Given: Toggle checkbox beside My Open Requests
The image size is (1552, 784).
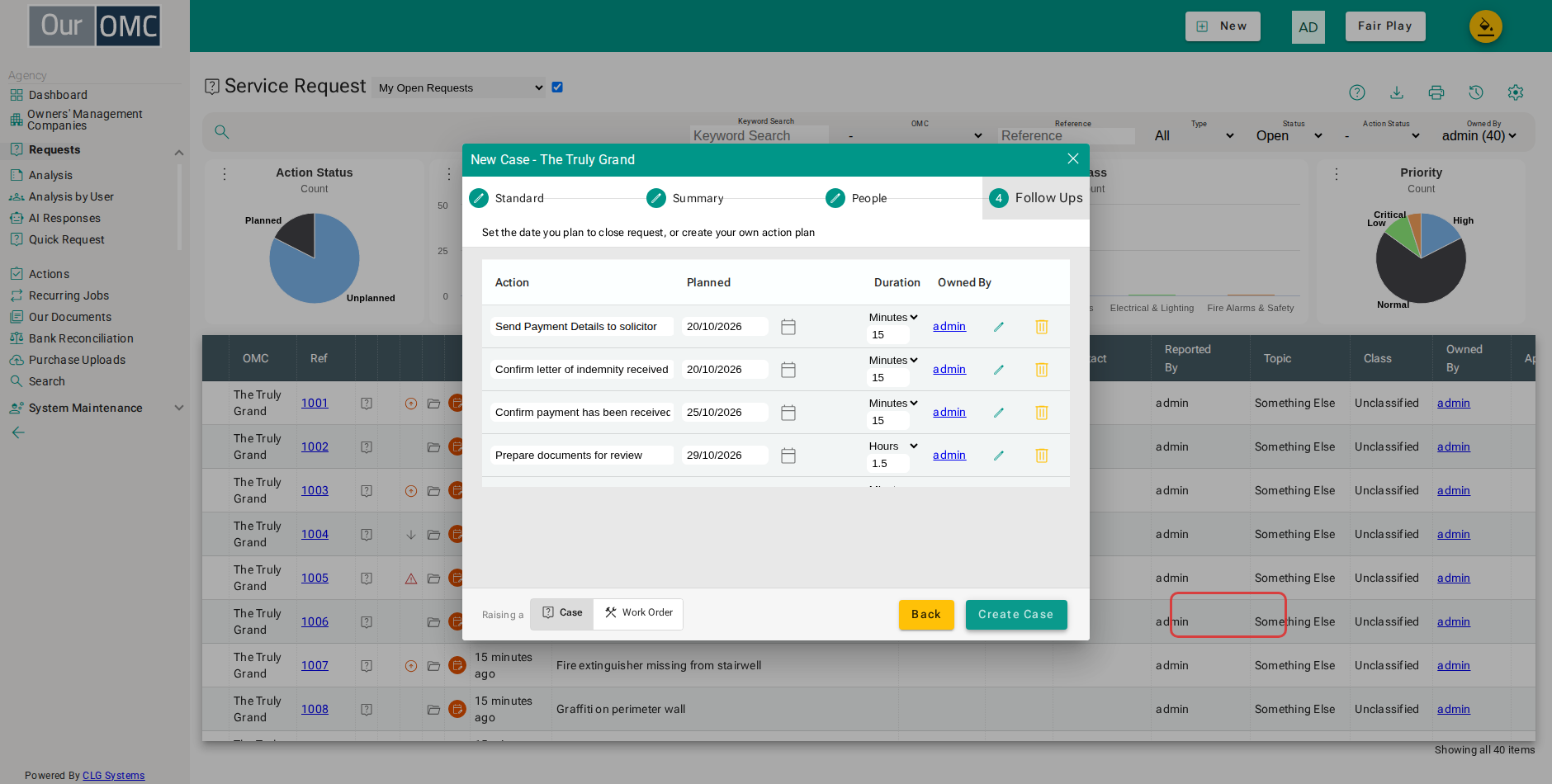Looking at the screenshot, I should (557, 87).
